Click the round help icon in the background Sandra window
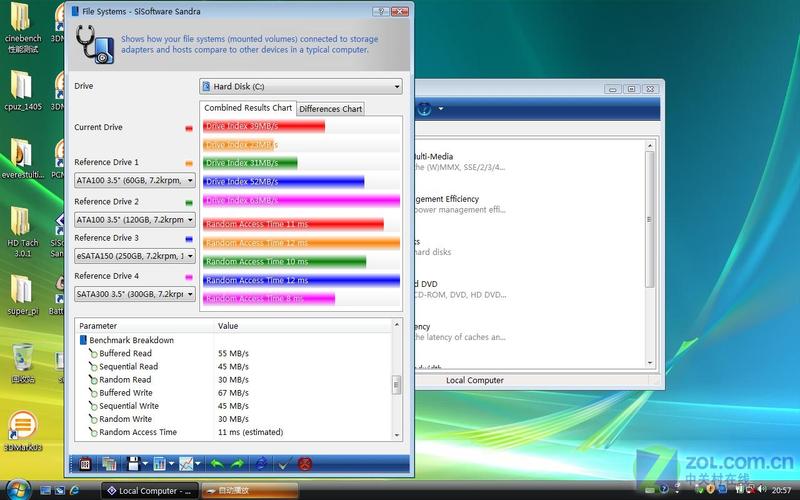800x500 pixels. point(424,109)
